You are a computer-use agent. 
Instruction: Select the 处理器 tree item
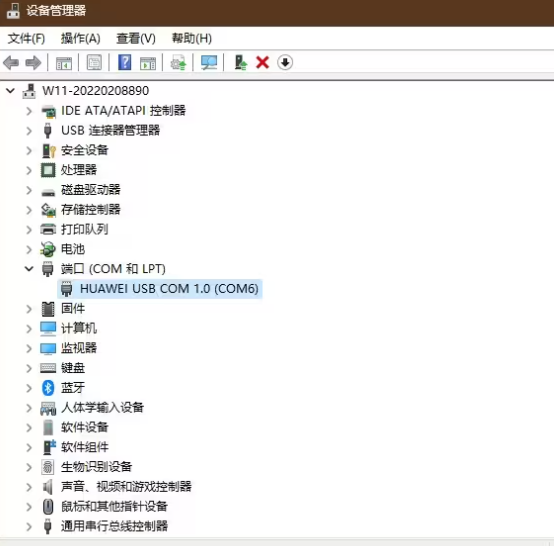click(x=79, y=170)
